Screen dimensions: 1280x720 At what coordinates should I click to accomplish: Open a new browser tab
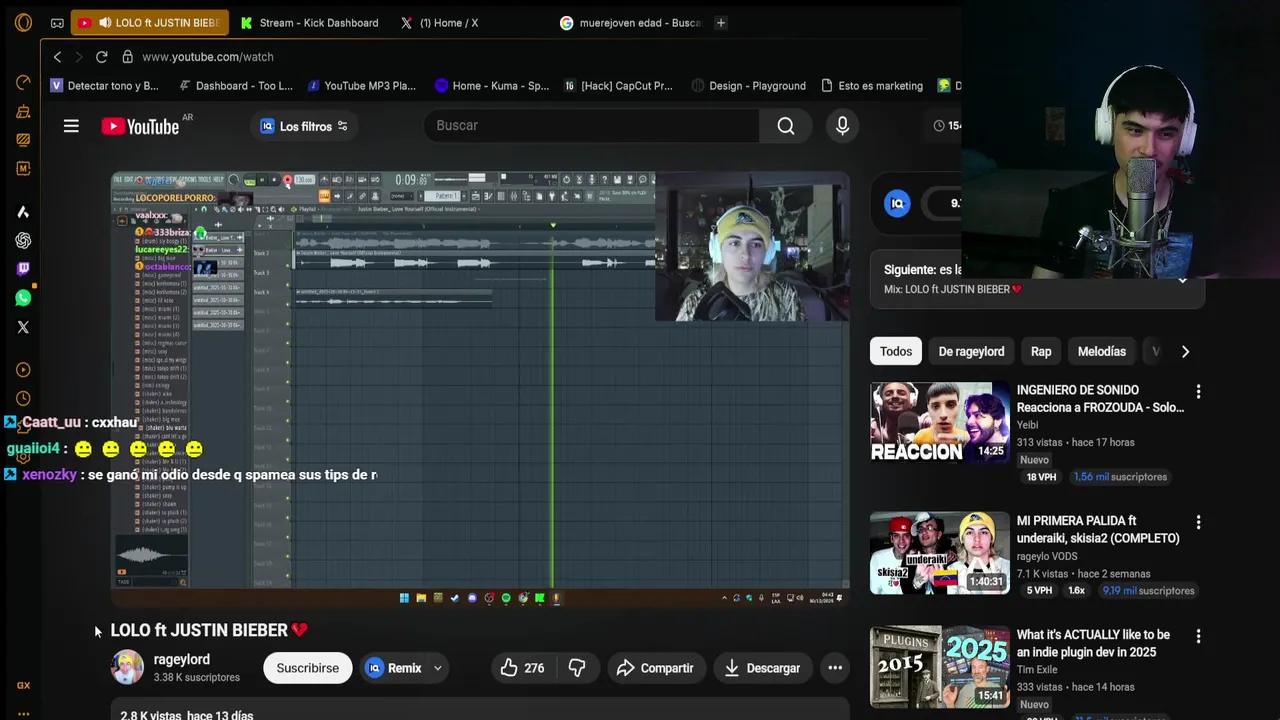[720, 23]
